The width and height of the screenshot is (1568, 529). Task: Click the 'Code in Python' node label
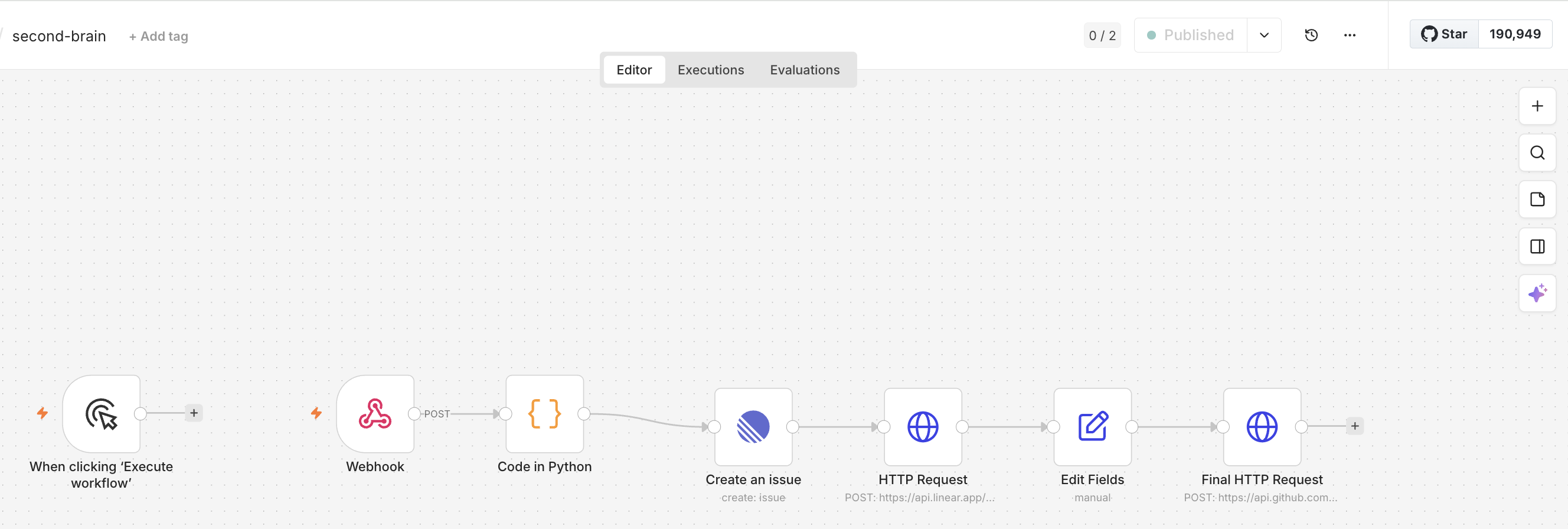[x=544, y=466]
